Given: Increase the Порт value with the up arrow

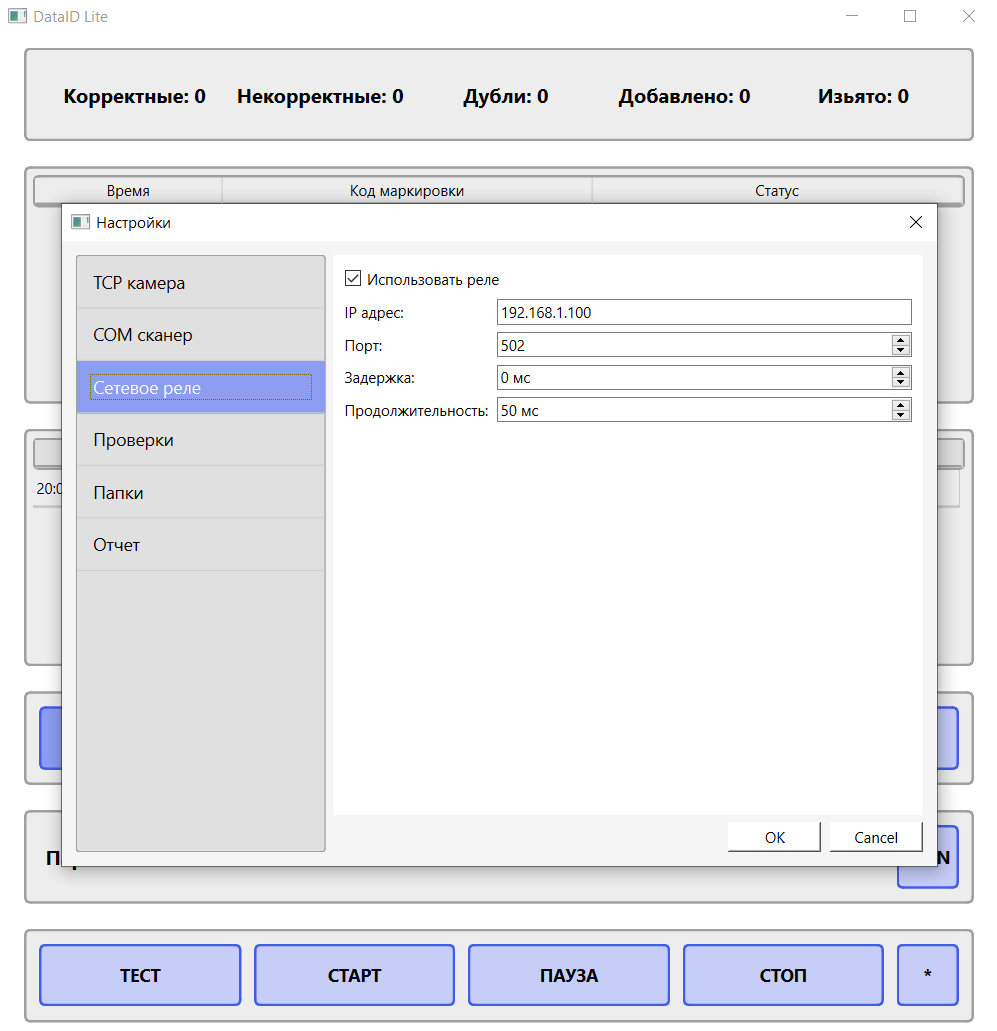Looking at the screenshot, I should click(x=901, y=340).
